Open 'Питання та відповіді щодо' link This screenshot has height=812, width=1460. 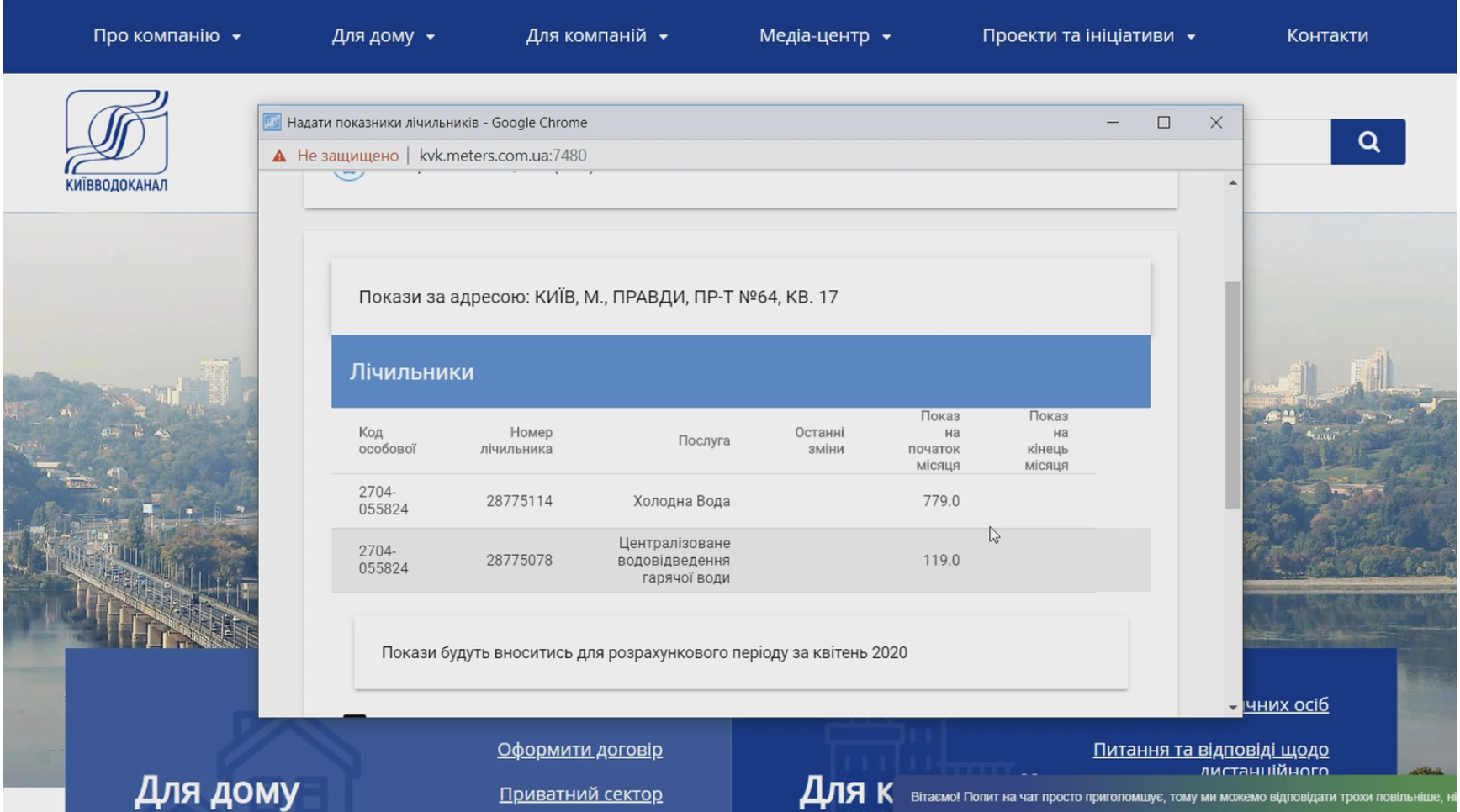[x=1210, y=749]
